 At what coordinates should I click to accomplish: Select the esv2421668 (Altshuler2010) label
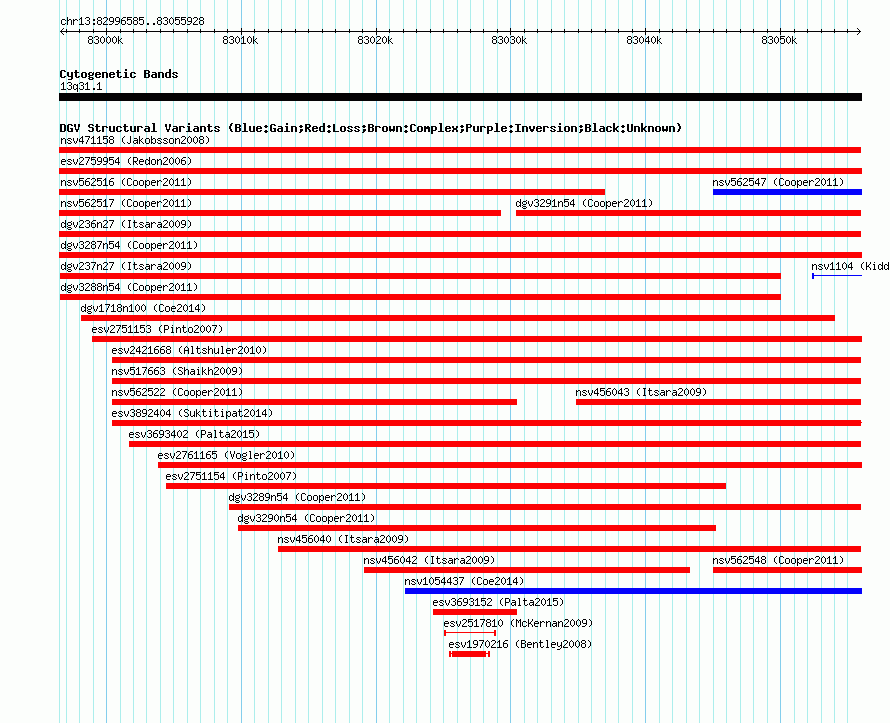coord(189,350)
